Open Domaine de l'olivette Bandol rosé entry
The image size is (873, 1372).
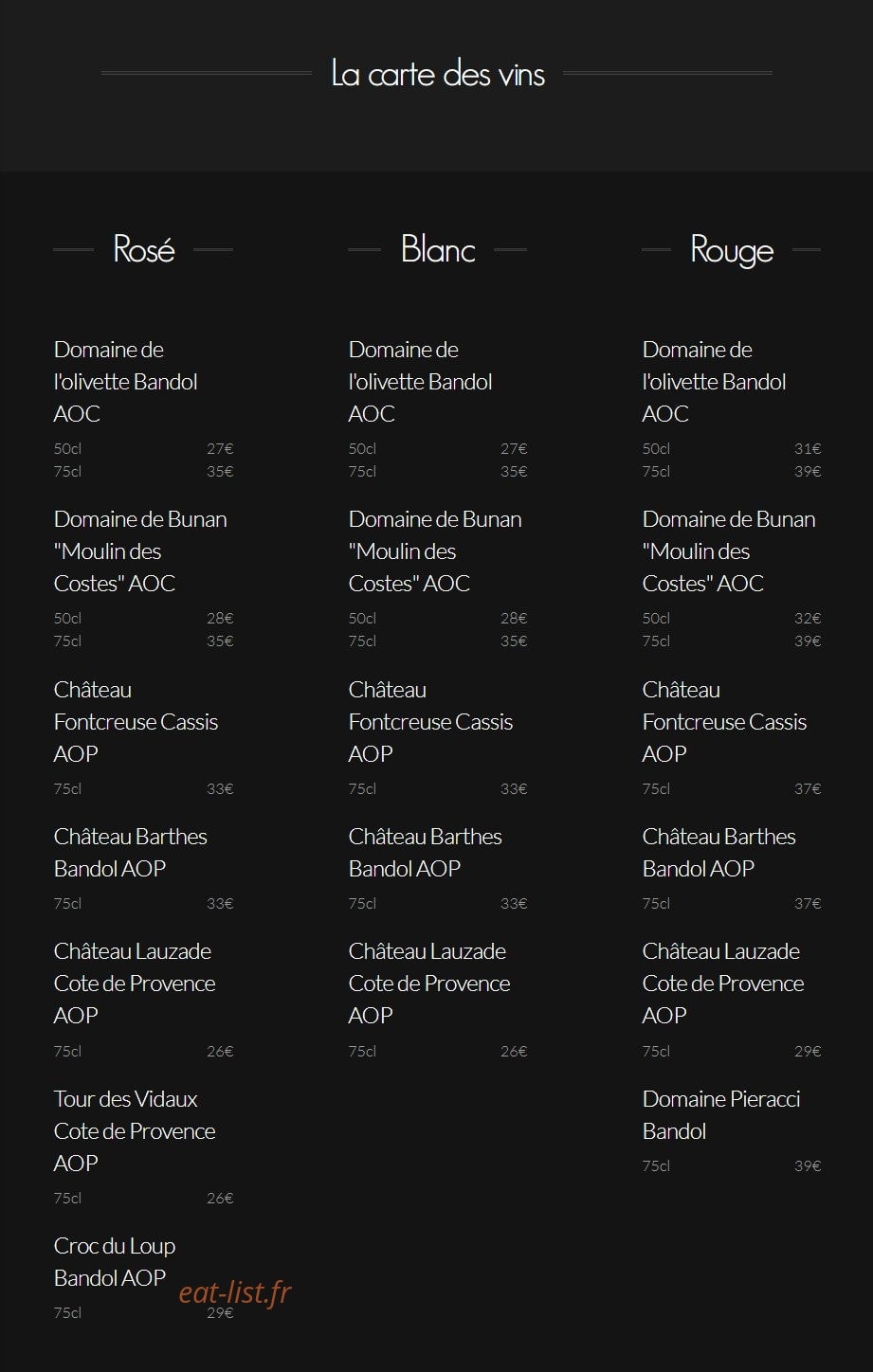click(x=126, y=382)
